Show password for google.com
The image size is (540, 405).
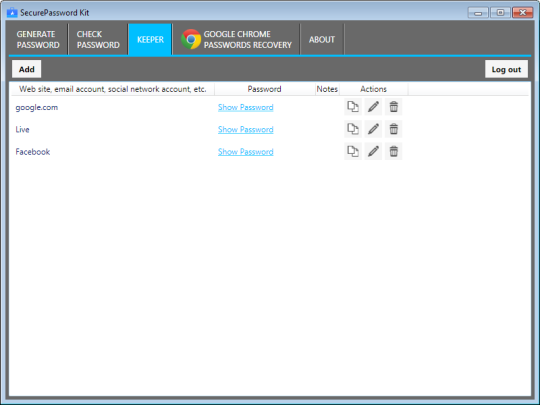pos(246,107)
